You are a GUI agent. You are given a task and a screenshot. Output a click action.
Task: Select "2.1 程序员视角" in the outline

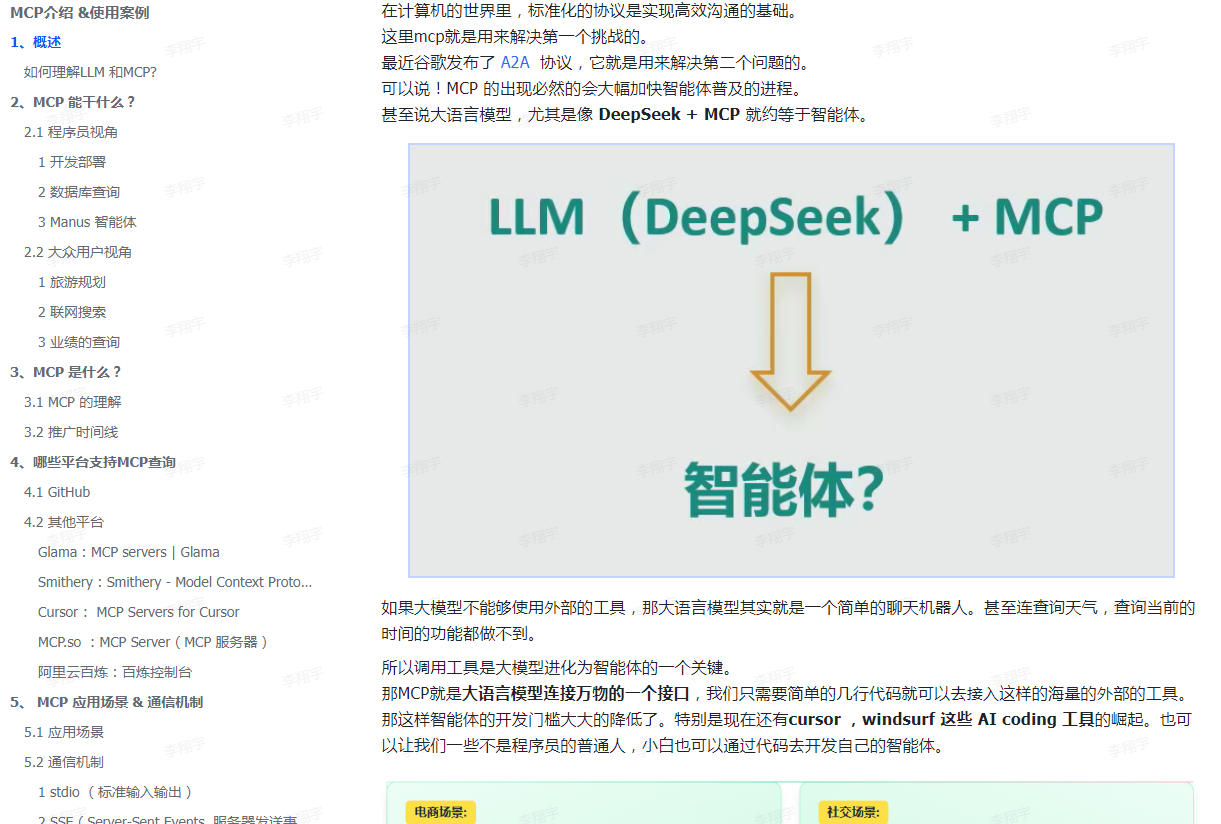point(71,132)
